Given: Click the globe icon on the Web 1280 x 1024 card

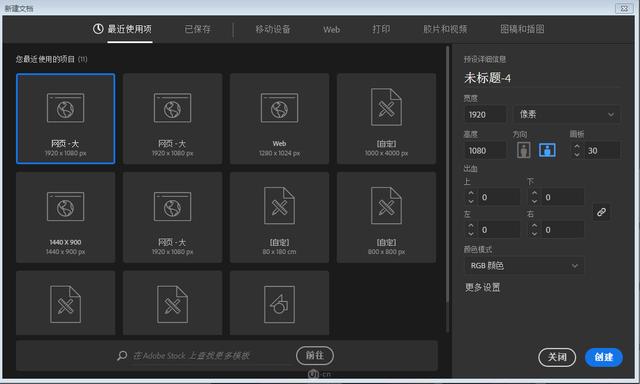Looking at the screenshot, I should point(279,108).
